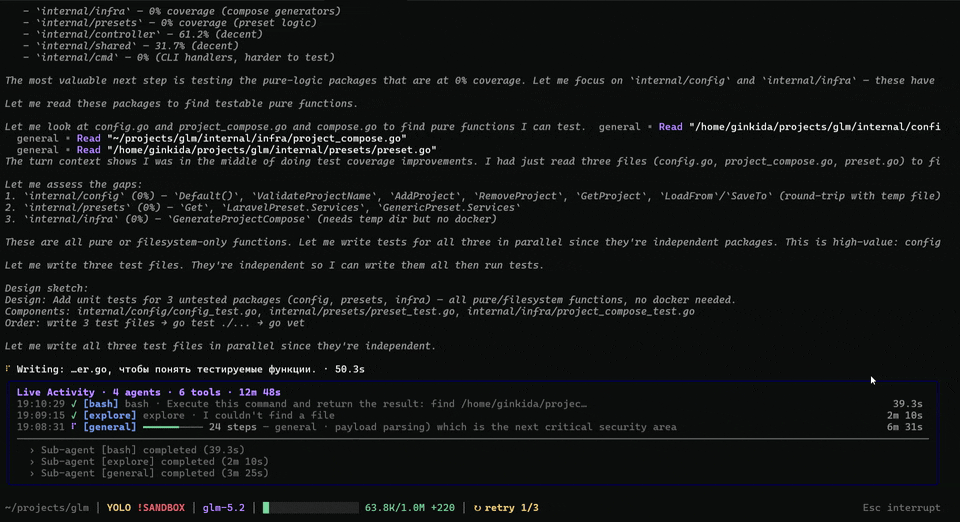Click the '6 tools' count in panel header

click(199, 392)
